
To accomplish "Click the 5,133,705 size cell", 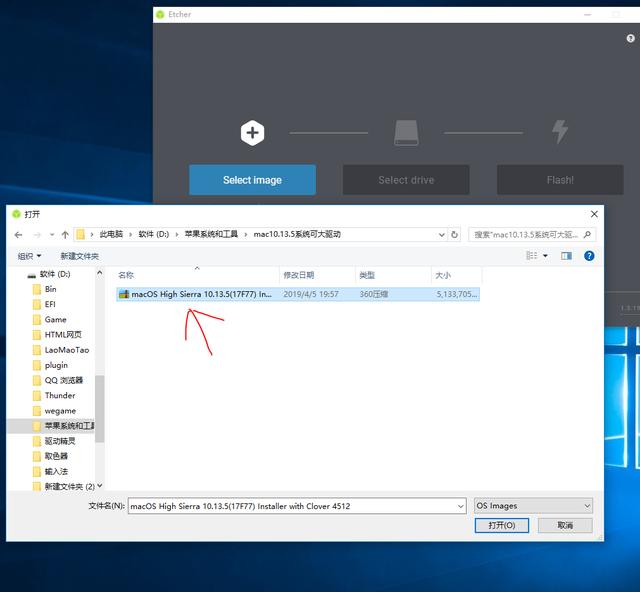I will click(456, 294).
